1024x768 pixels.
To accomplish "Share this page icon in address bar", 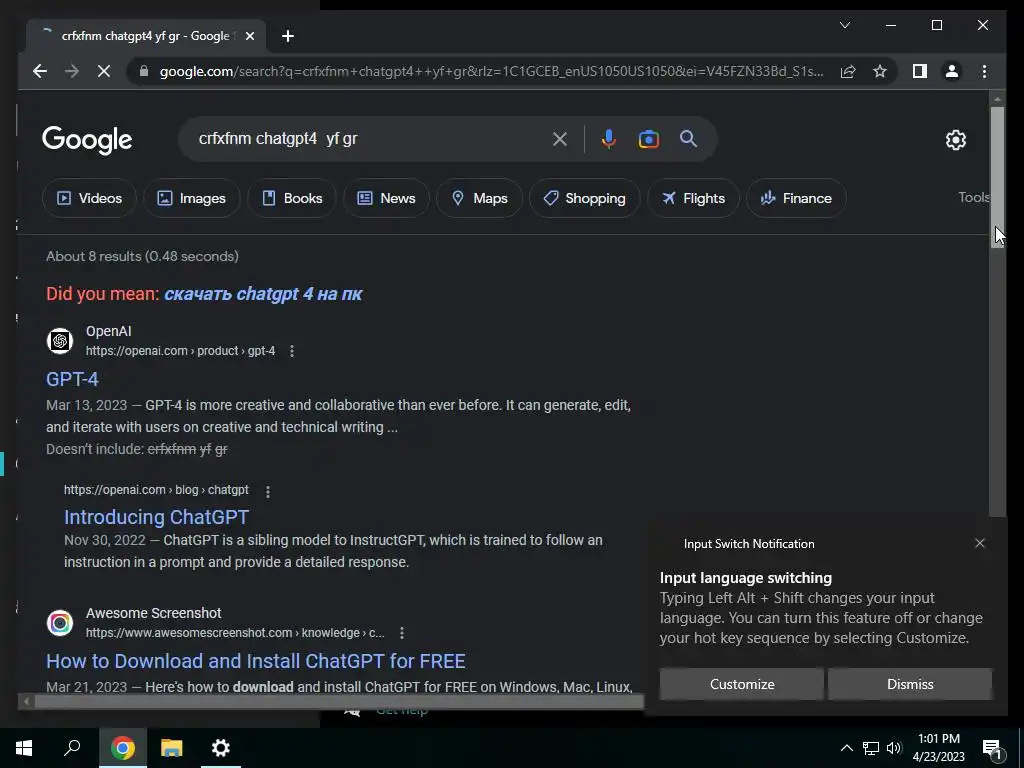I will tap(848, 71).
